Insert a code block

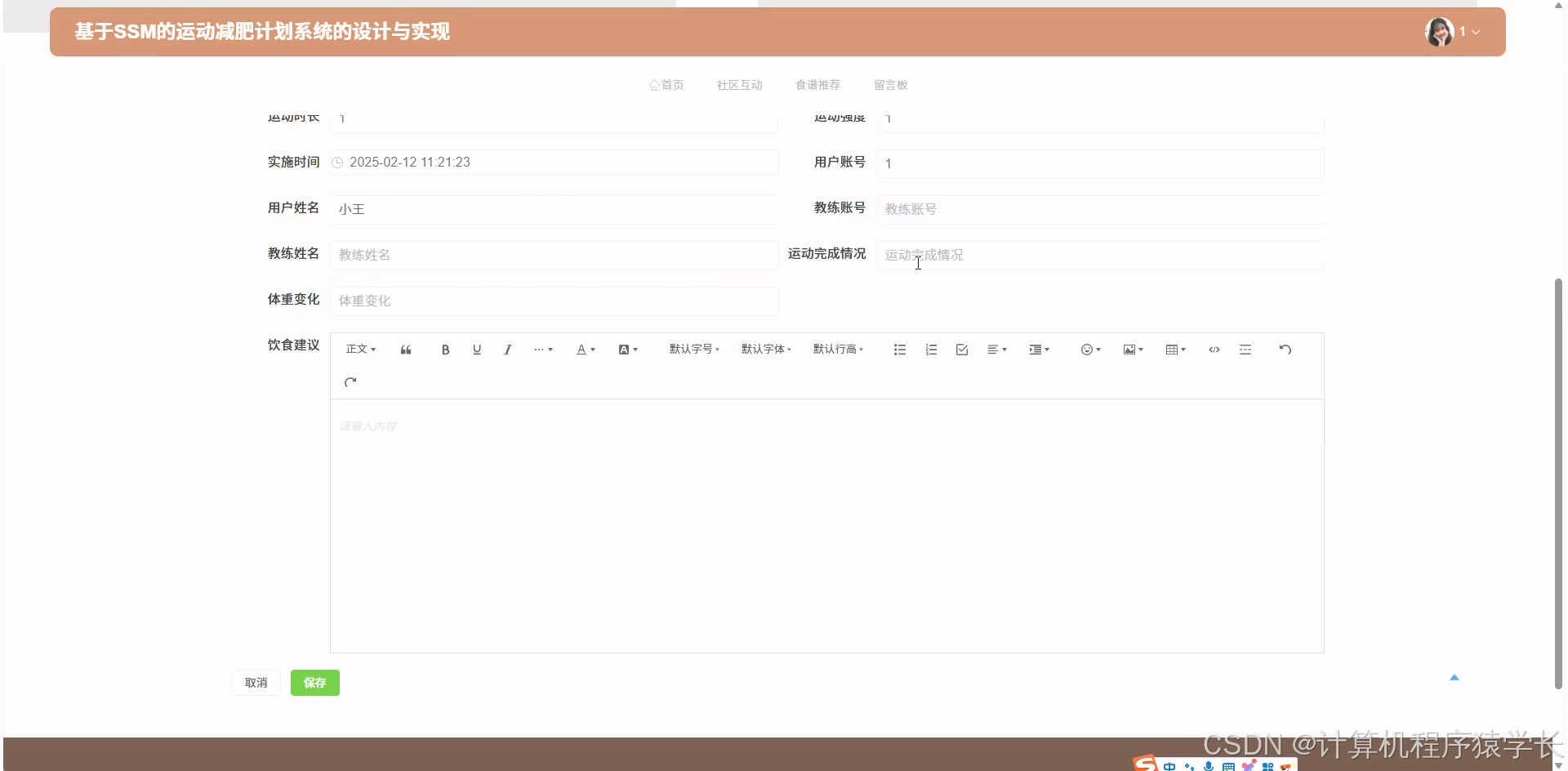(x=1214, y=349)
